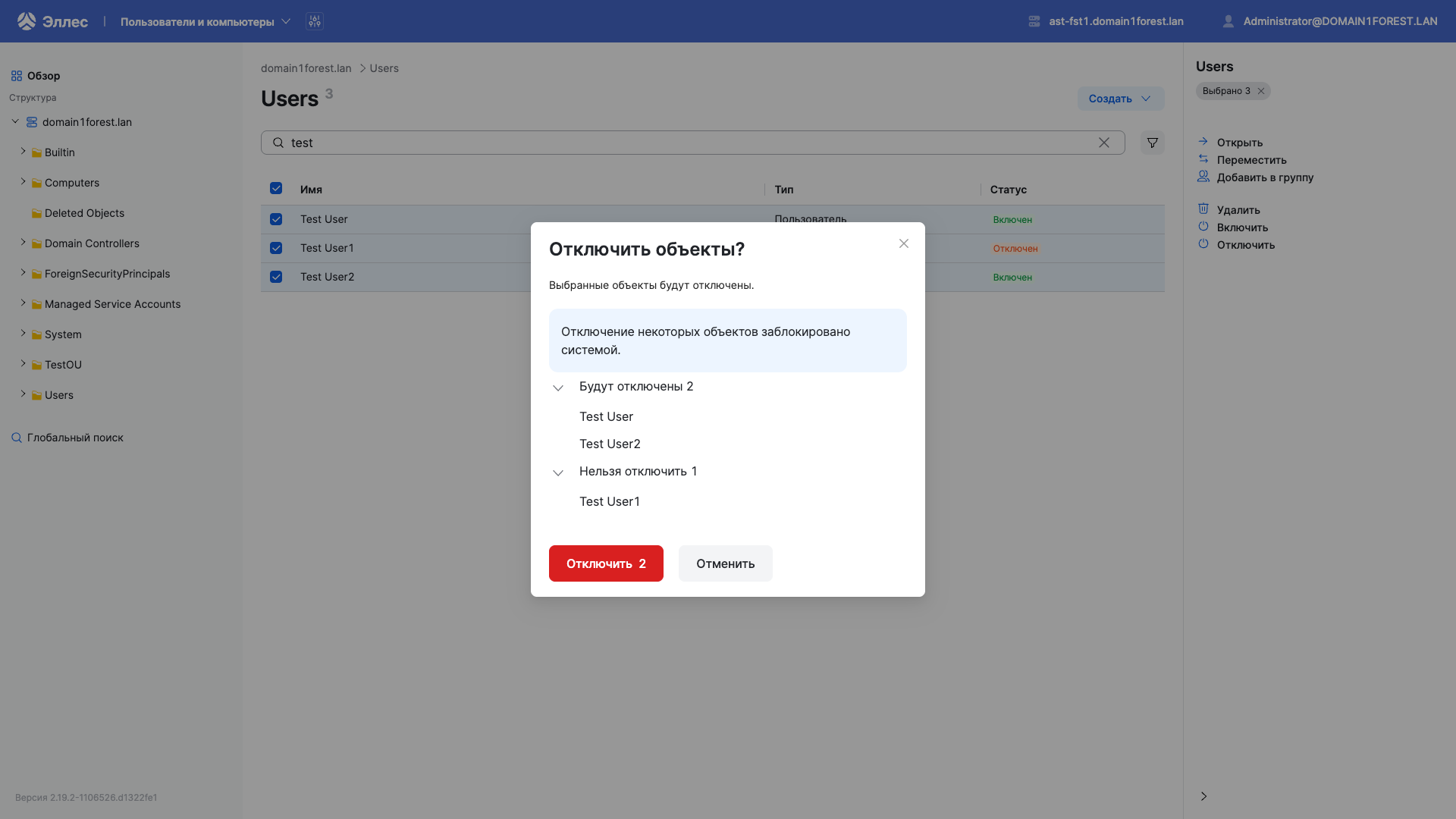
Task: Open the filter icon next to search bar
Action: tap(1152, 143)
